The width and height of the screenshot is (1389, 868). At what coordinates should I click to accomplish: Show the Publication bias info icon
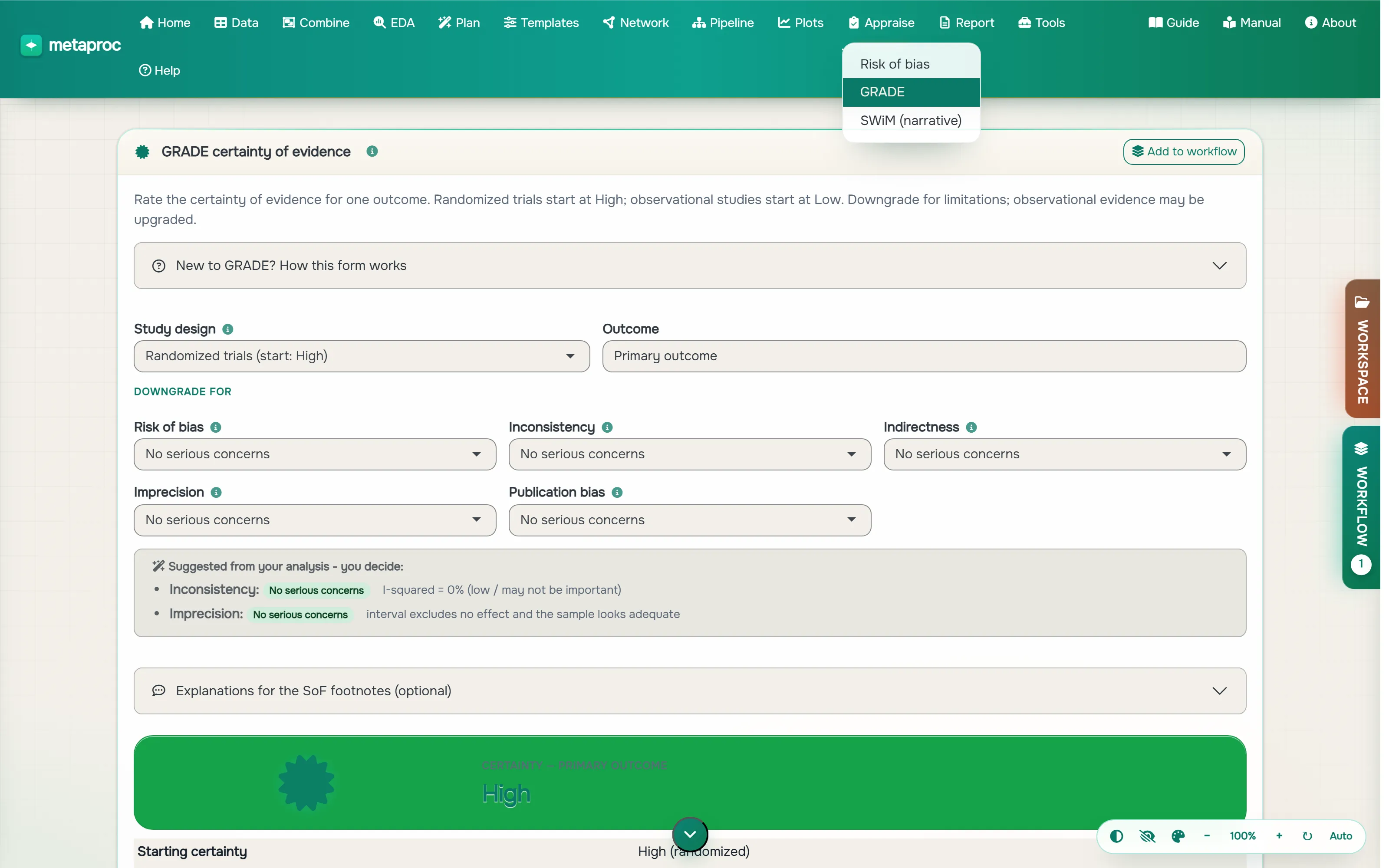(x=617, y=493)
